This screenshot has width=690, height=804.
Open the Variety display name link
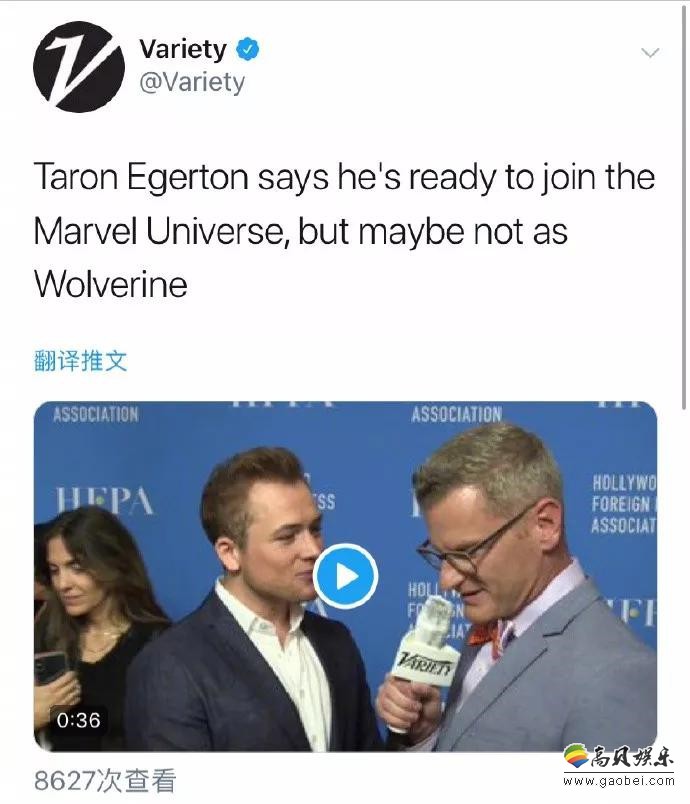[x=182, y=49]
